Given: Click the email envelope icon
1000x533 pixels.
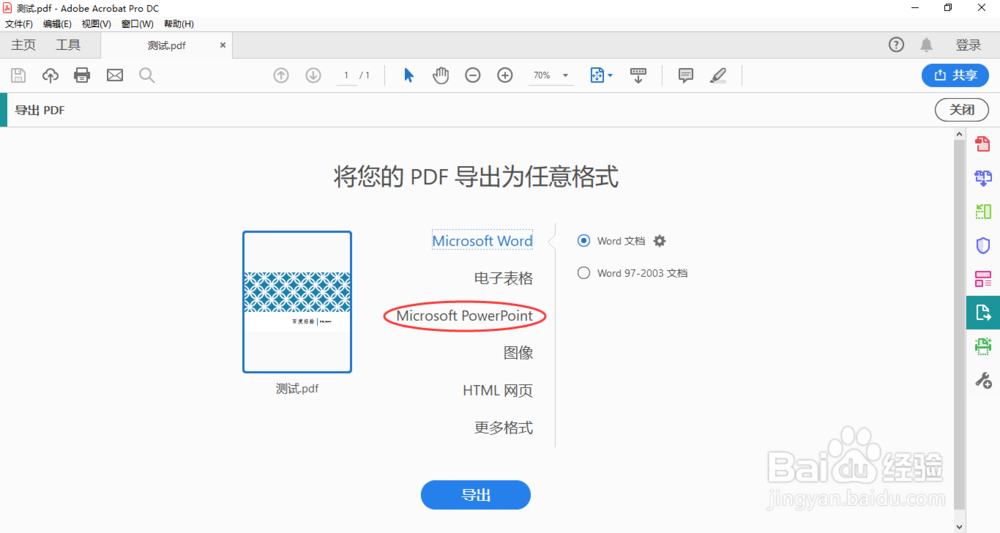Looking at the screenshot, I should click(115, 75).
